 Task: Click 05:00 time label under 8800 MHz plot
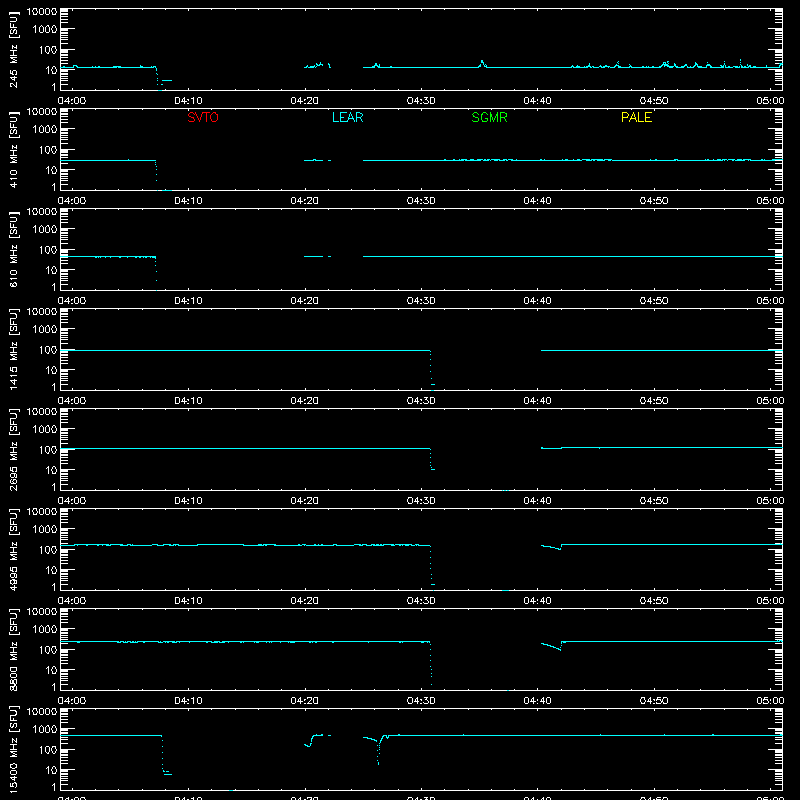(x=770, y=701)
